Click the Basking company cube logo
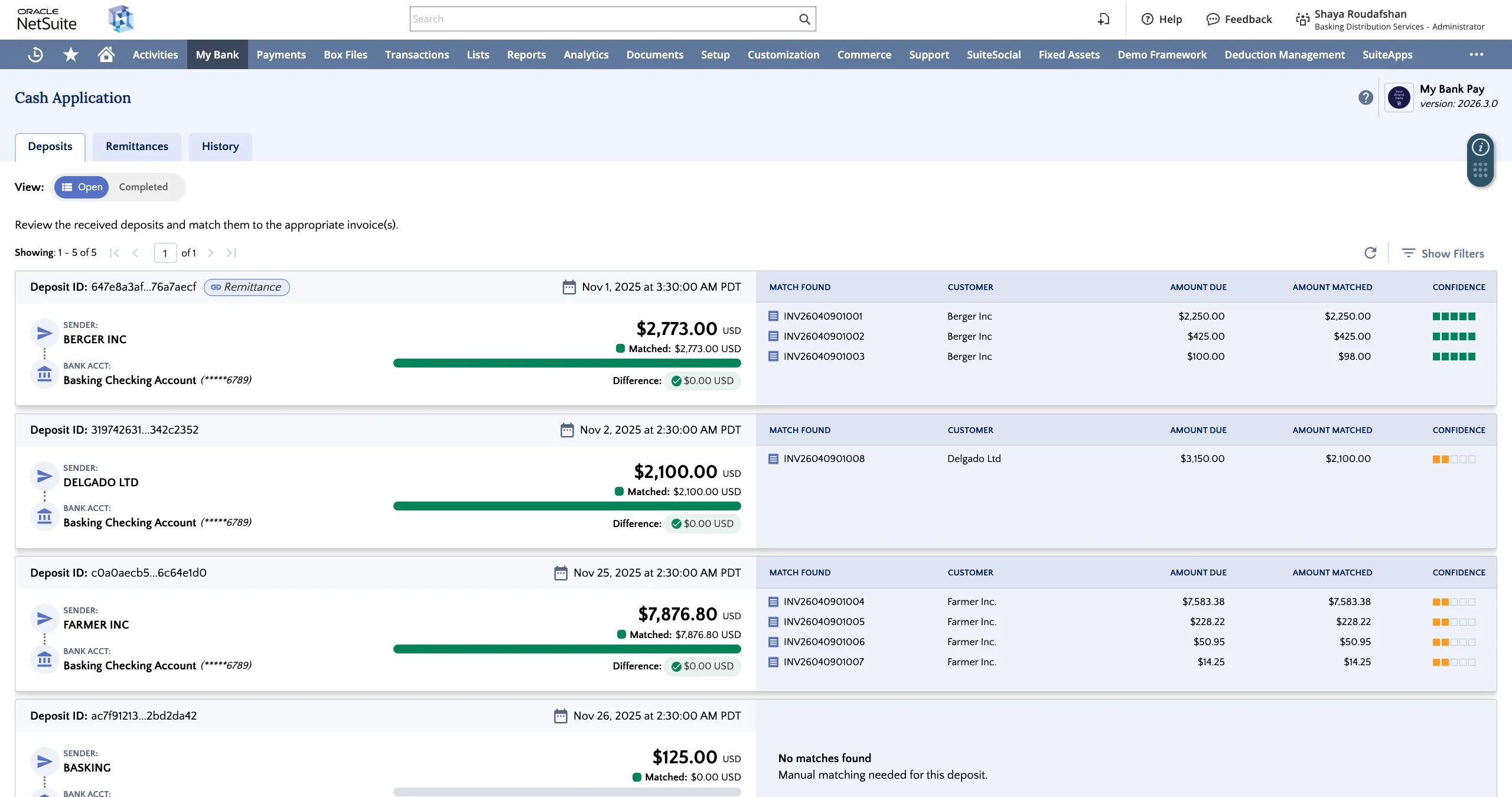This screenshot has width=1512, height=797. click(x=121, y=19)
